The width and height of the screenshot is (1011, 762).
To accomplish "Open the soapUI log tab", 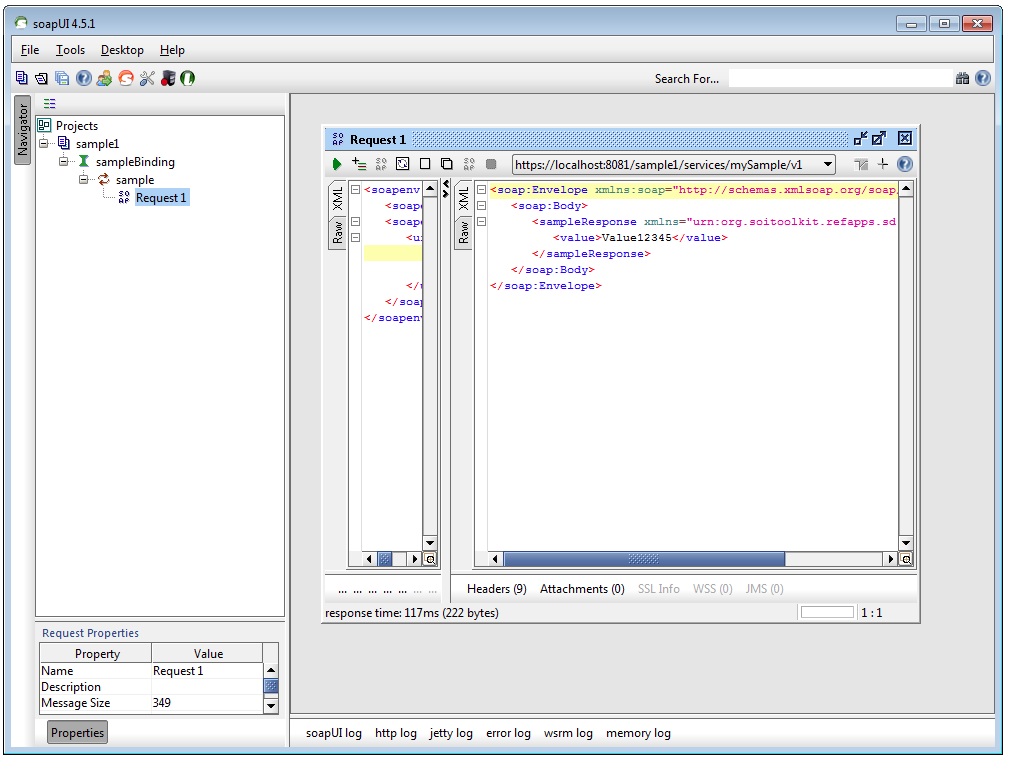I will pos(333,733).
